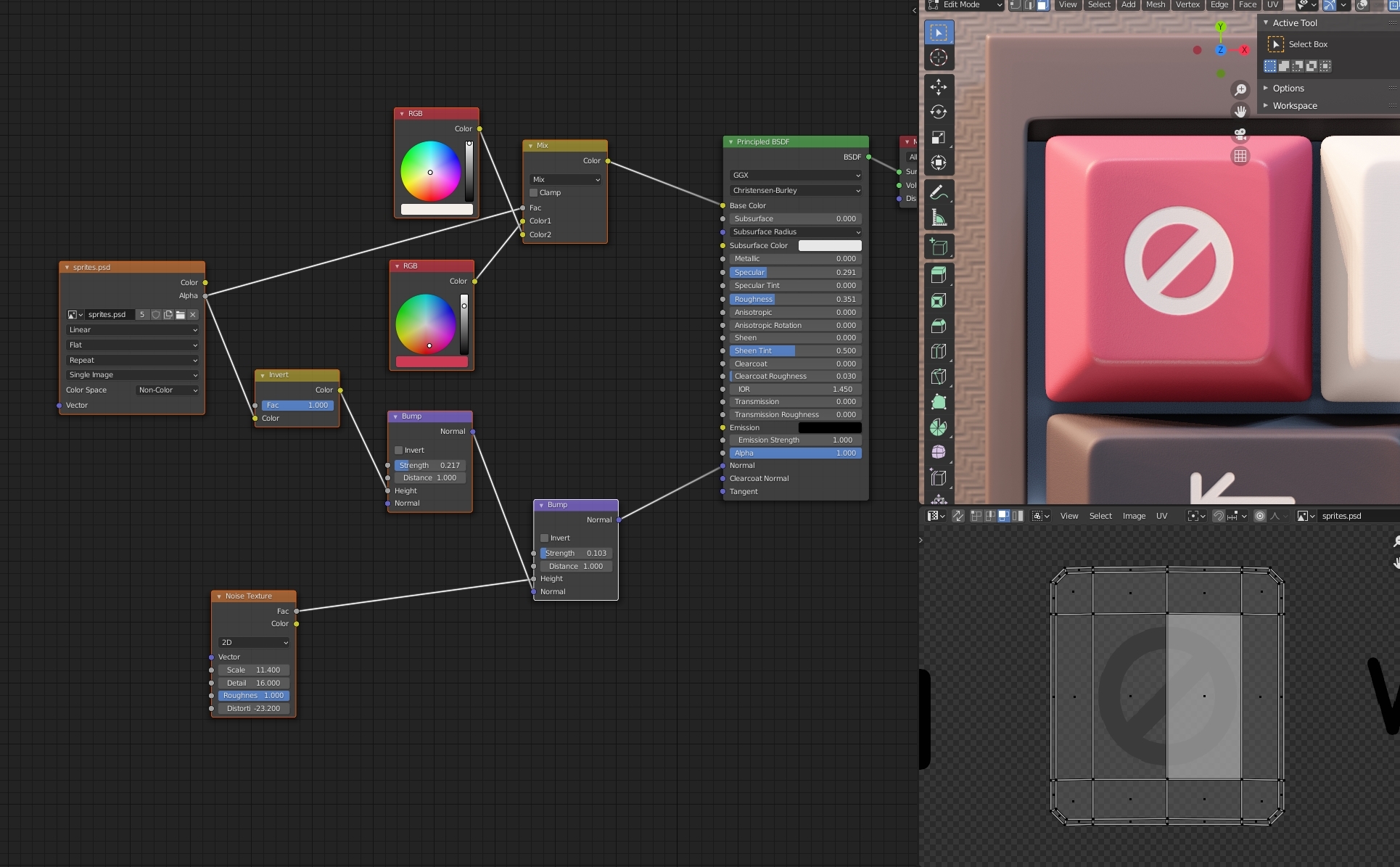
Task: Activate the Move tool
Action: 939,87
